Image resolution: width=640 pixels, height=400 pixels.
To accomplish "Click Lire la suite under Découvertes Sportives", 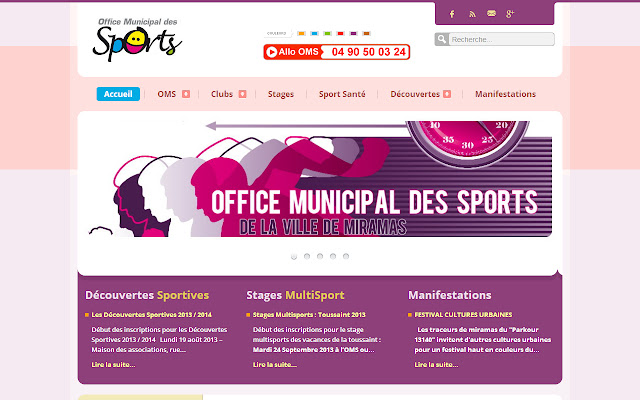I will pos(113,364).
